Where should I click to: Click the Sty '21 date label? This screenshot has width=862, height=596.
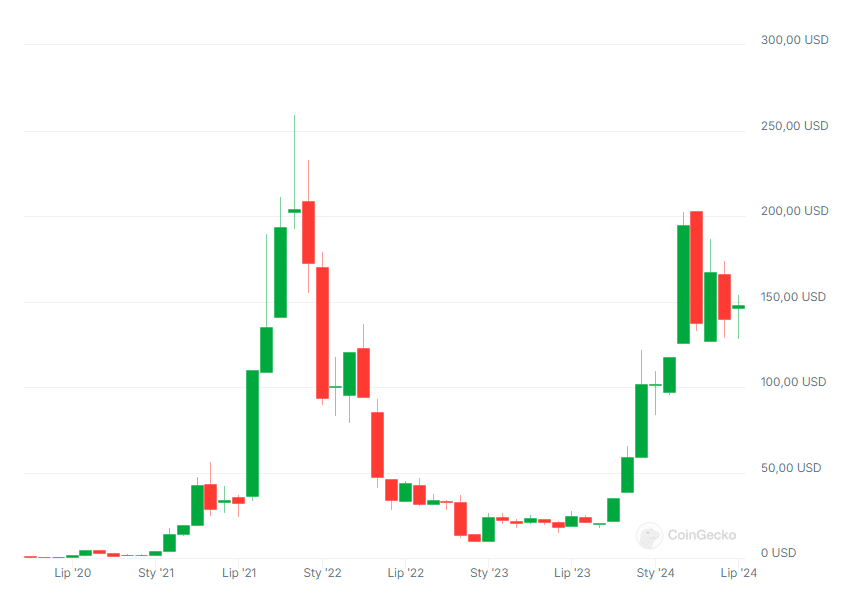[x=155, y=573]
